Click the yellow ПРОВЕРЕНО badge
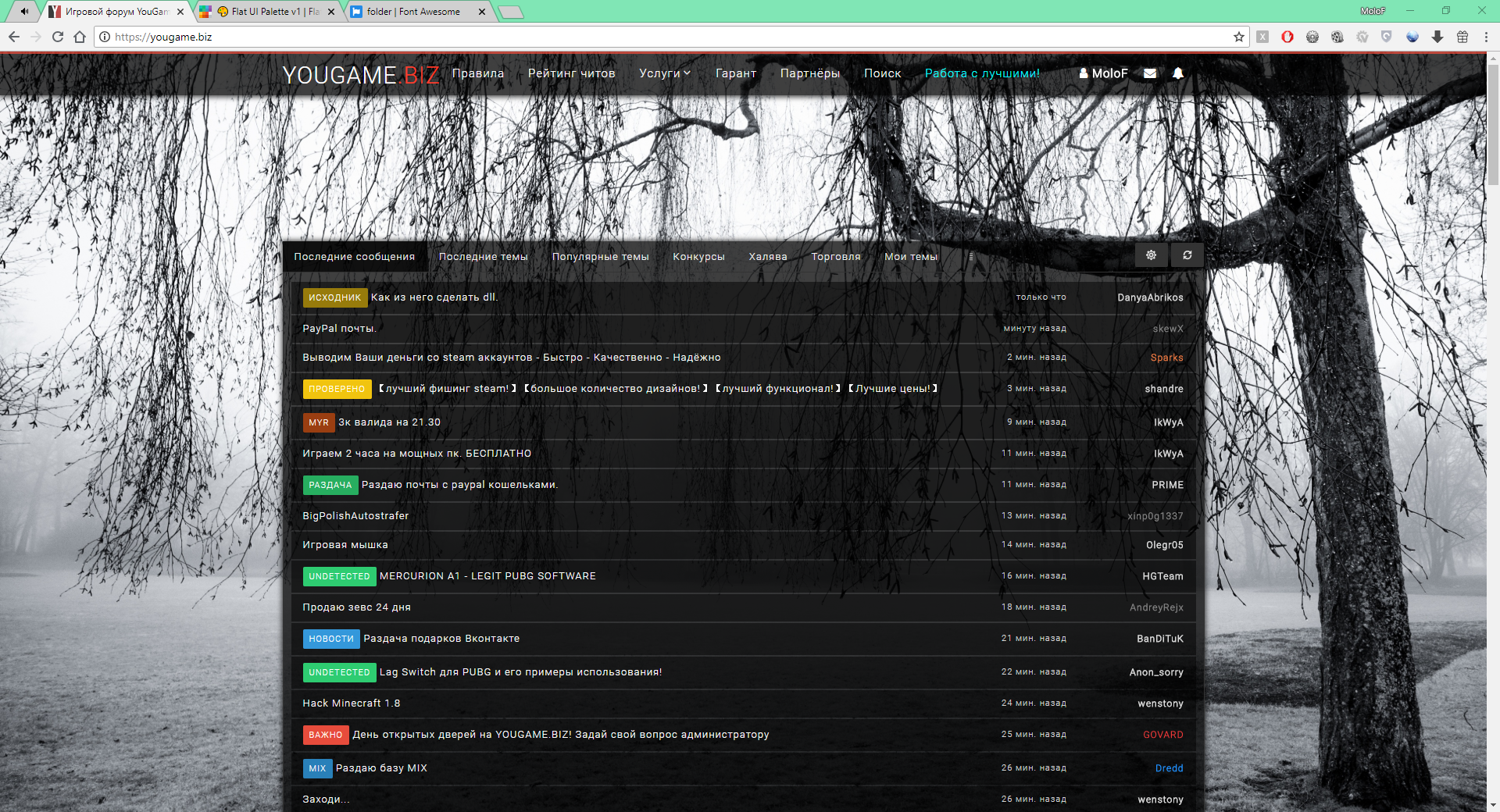 [x=337, y=389]
